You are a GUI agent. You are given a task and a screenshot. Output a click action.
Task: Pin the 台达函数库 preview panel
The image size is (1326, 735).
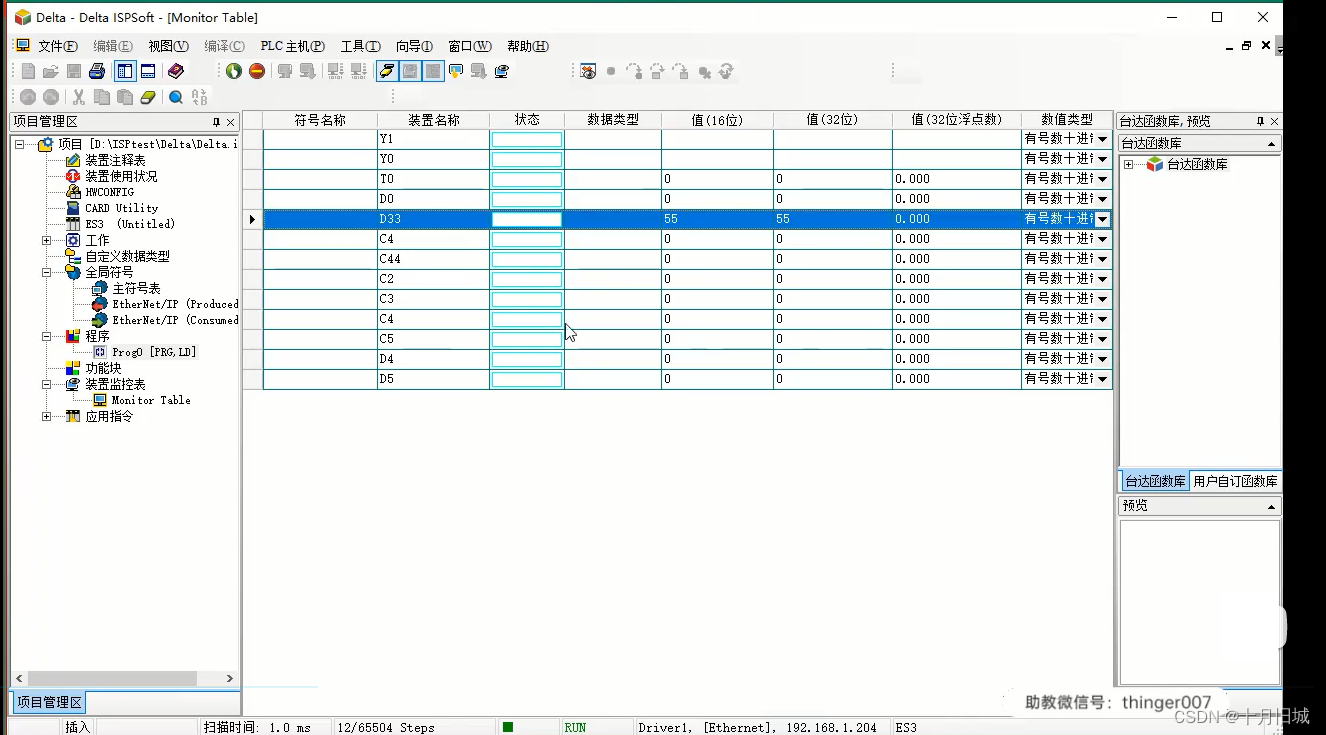tap(1260, 121)
